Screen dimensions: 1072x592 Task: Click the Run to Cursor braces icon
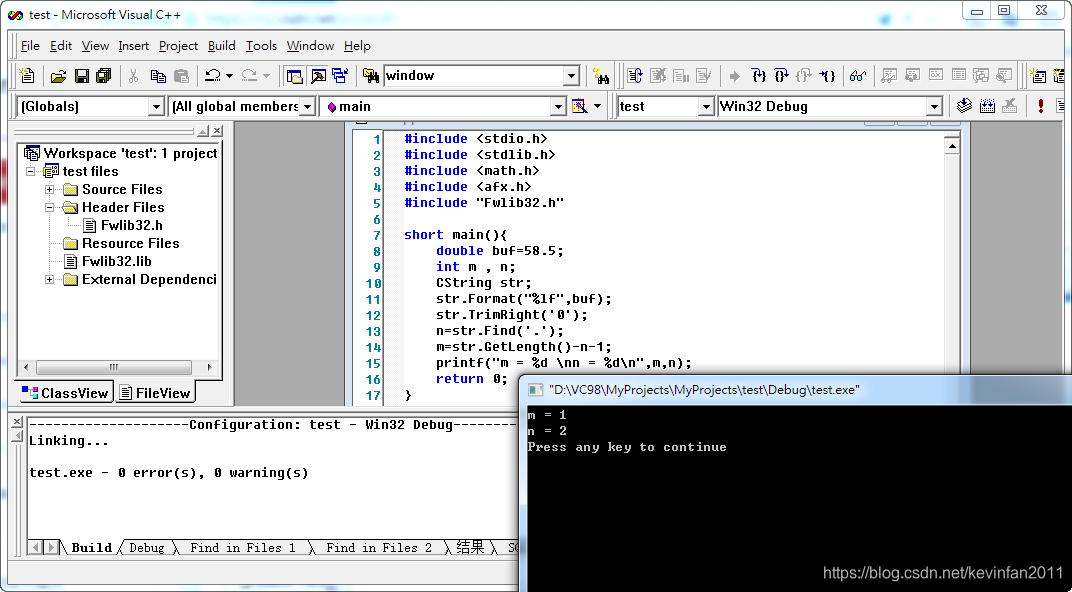pos(828,76)
